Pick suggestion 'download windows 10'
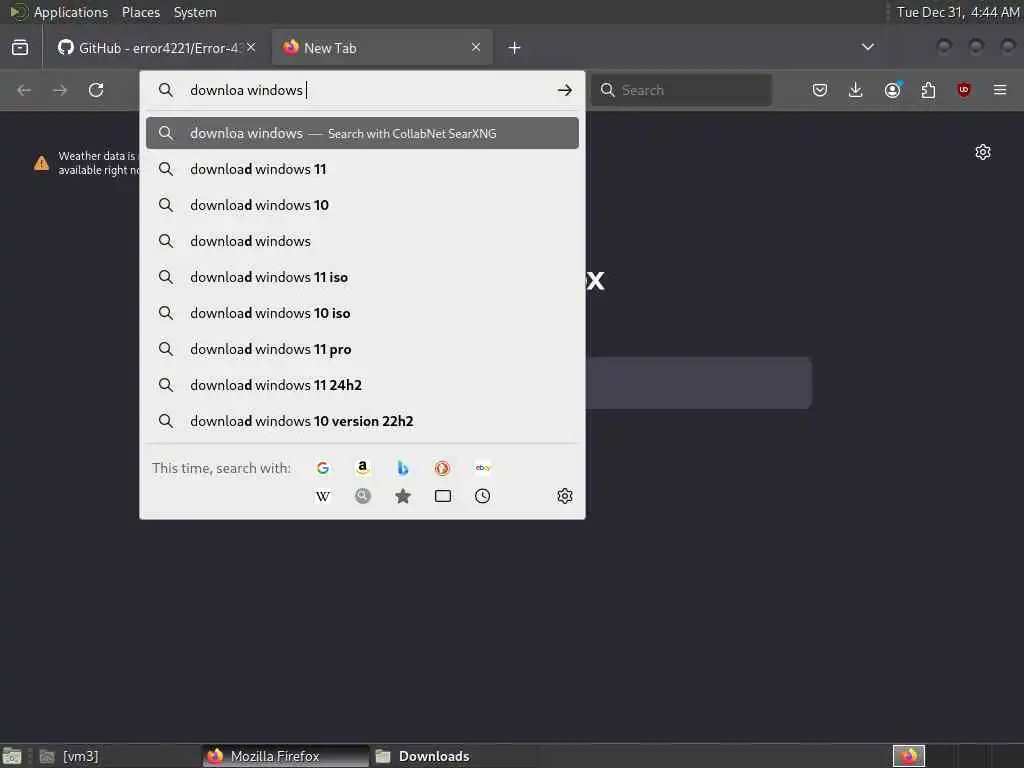Viewport: 1024px width, 768px height. 362,205
